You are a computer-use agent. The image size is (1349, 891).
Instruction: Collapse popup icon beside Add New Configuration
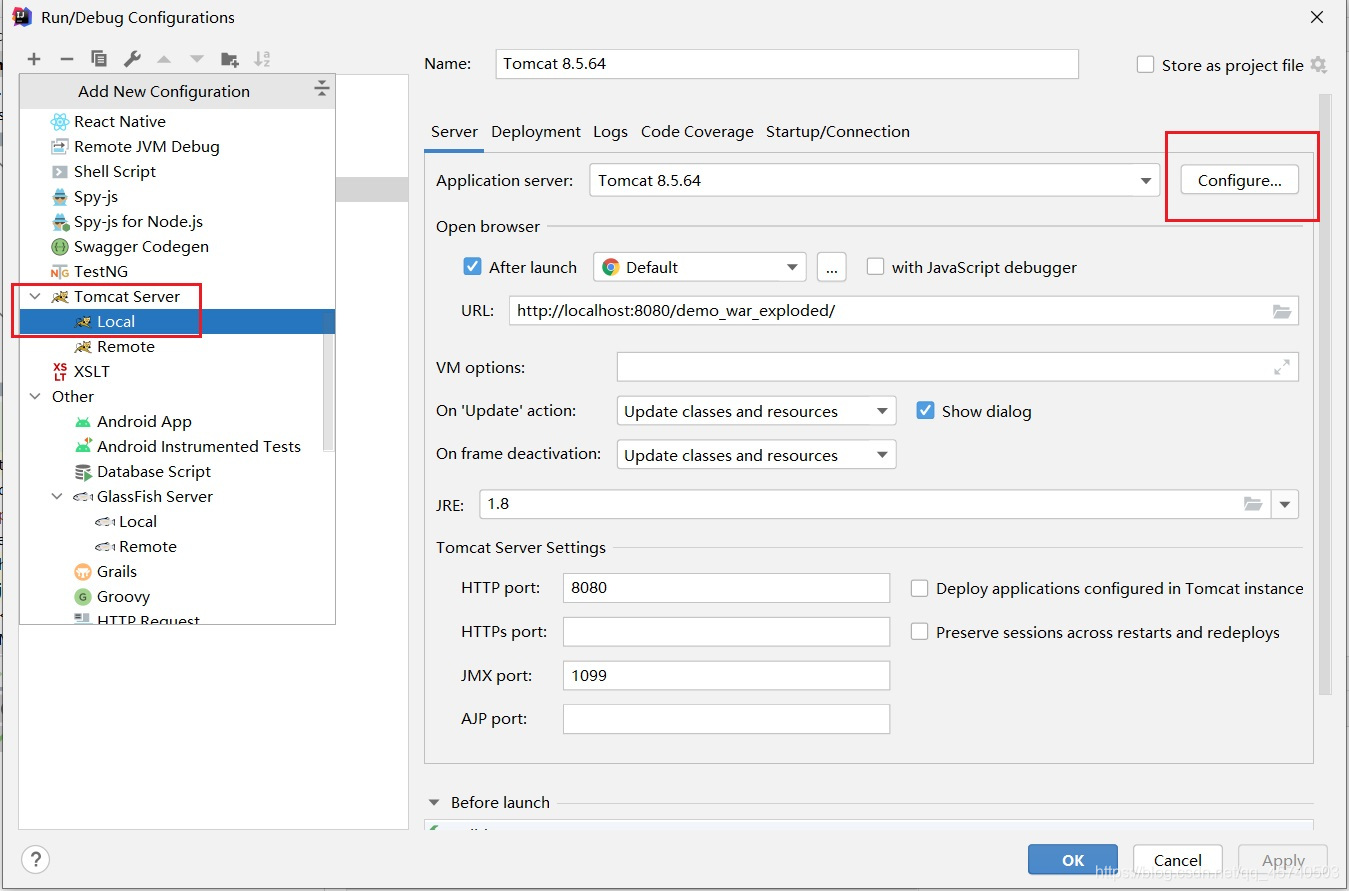321,90
